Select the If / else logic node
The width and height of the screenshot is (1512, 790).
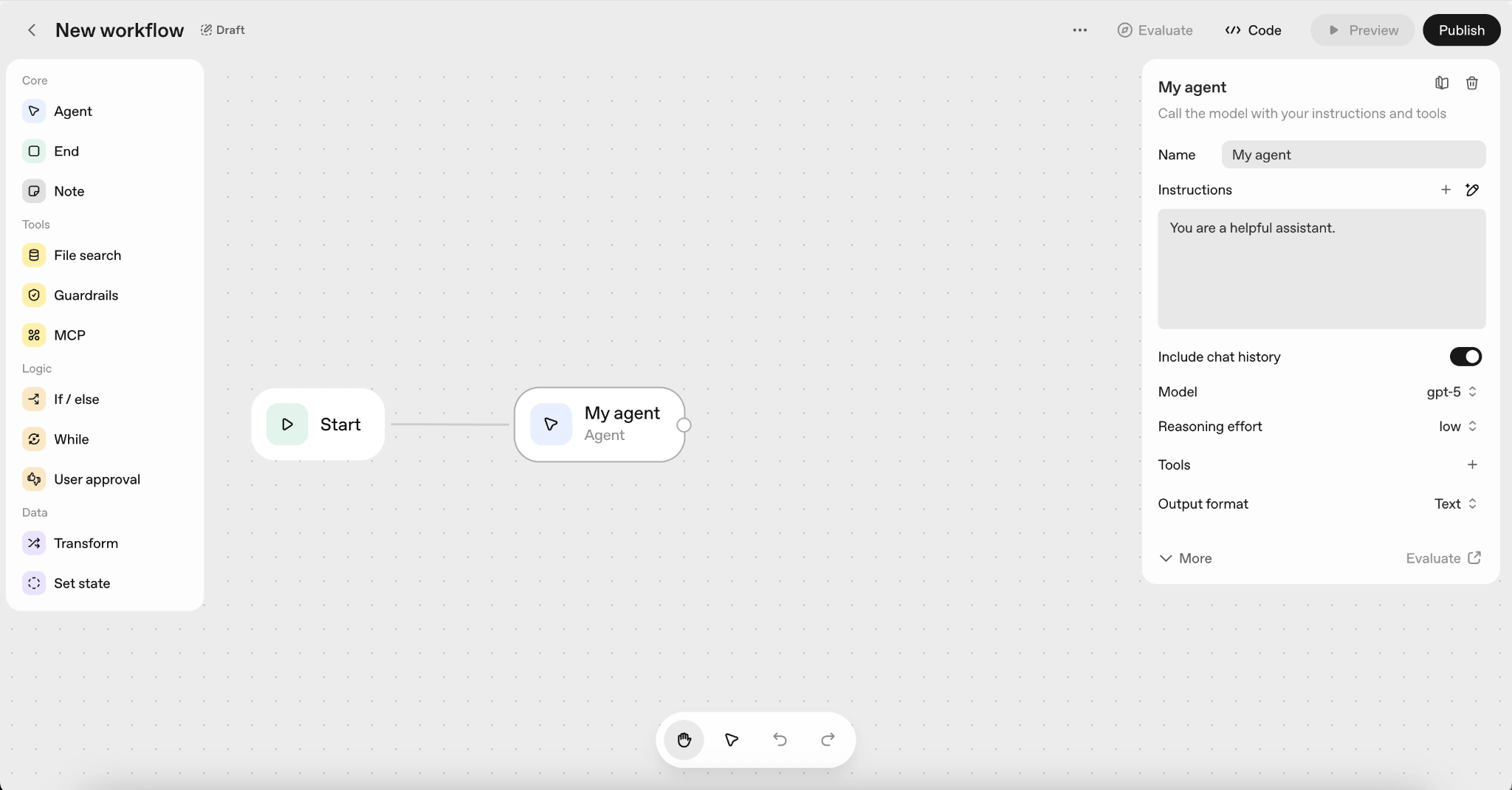pyautogui.click(x=77, y=399)
